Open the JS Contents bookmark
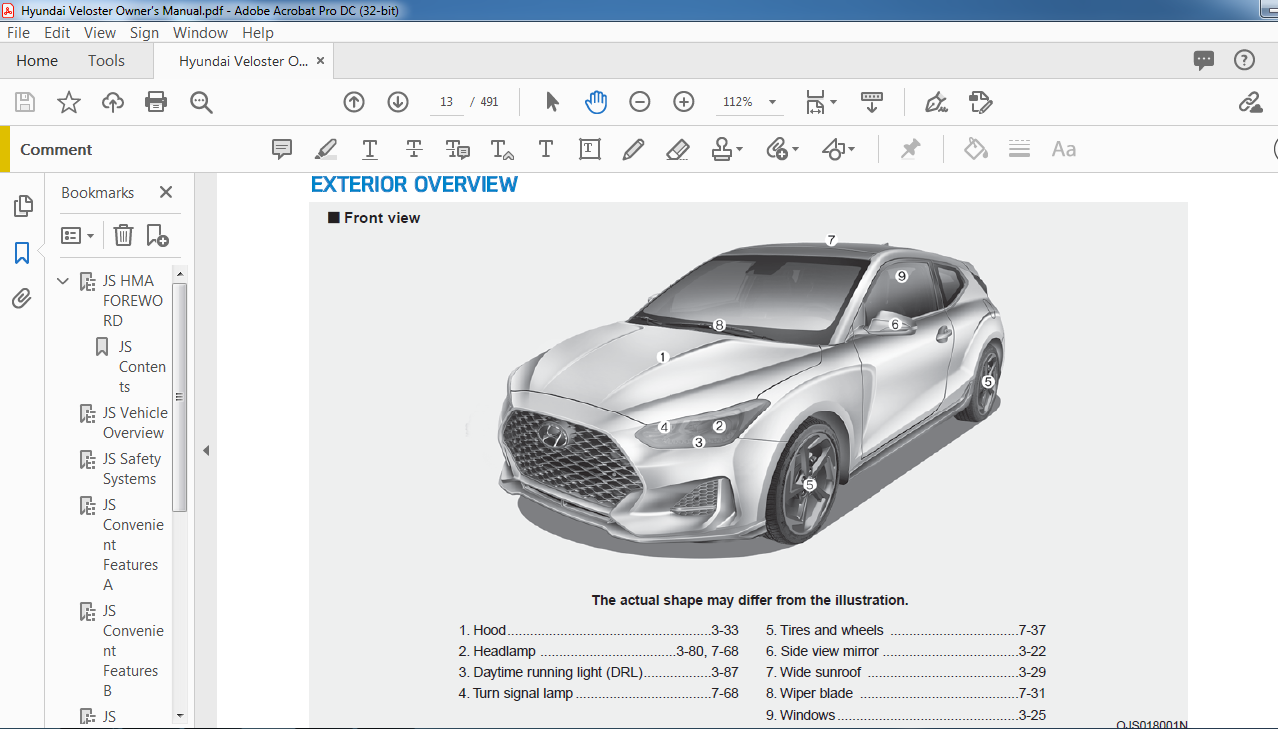This screenshot has height=729, width=1278. click(x=142, y=367)
